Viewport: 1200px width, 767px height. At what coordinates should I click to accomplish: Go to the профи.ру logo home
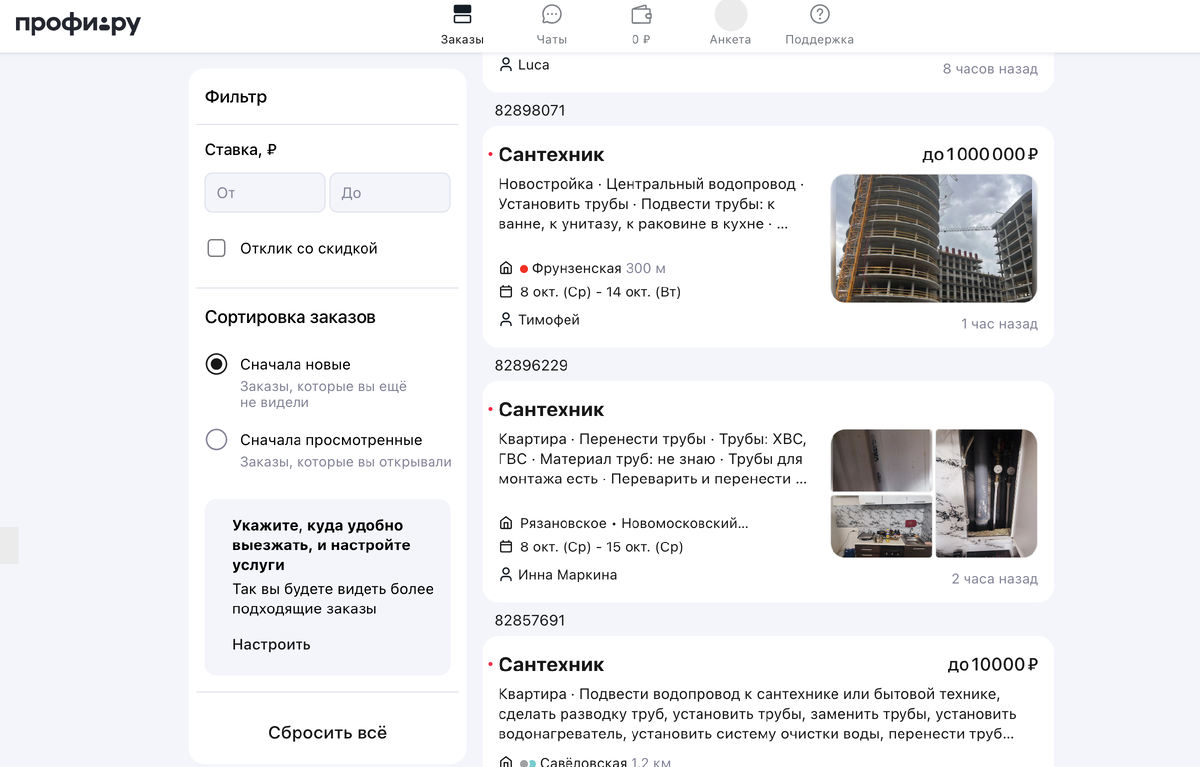(78, 24)
